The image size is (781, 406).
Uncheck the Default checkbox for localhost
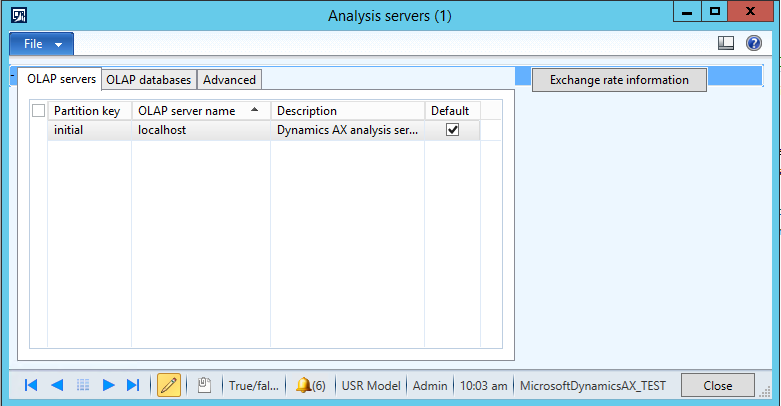452,130
